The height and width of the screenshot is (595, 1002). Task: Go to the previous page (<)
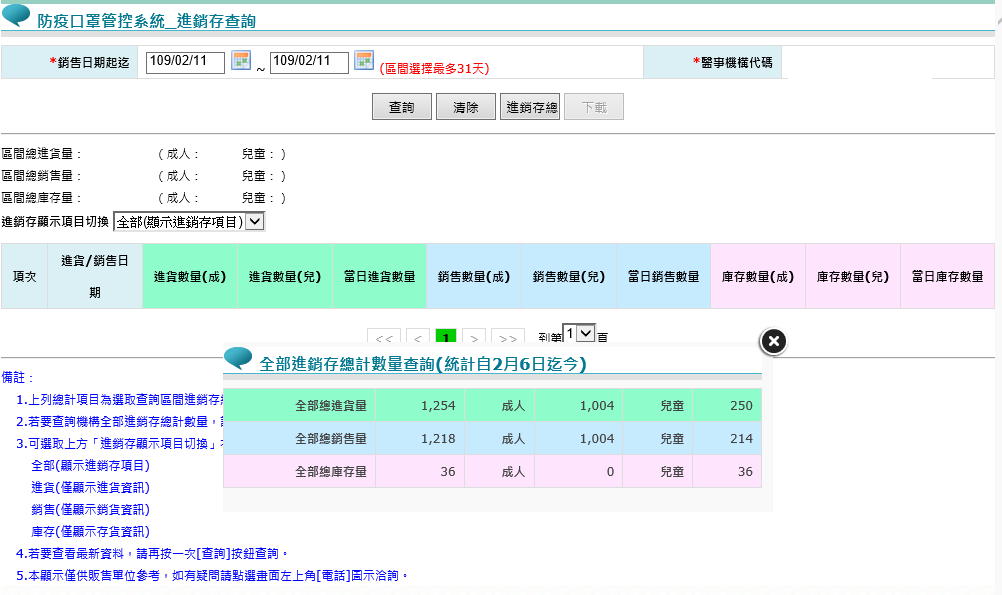click(418, 338)
